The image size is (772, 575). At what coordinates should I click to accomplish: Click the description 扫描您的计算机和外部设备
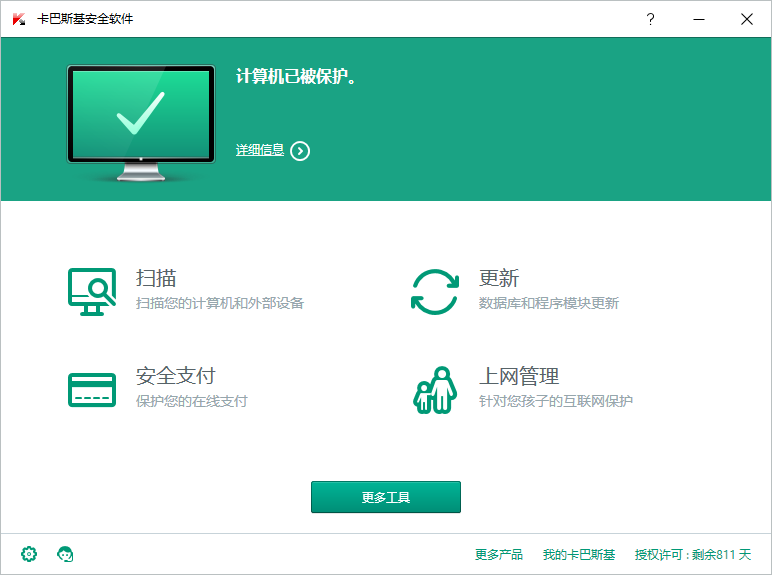(220, 303)
